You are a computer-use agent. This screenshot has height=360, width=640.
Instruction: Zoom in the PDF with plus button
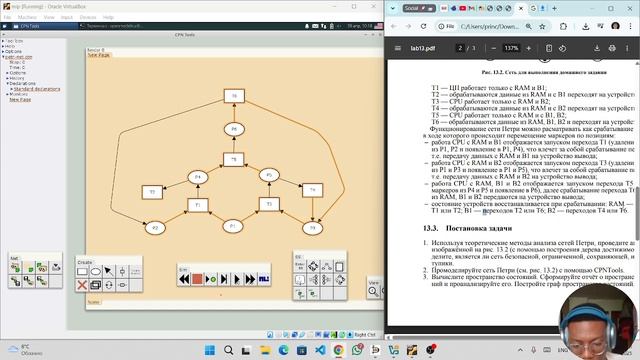[529, 48]
